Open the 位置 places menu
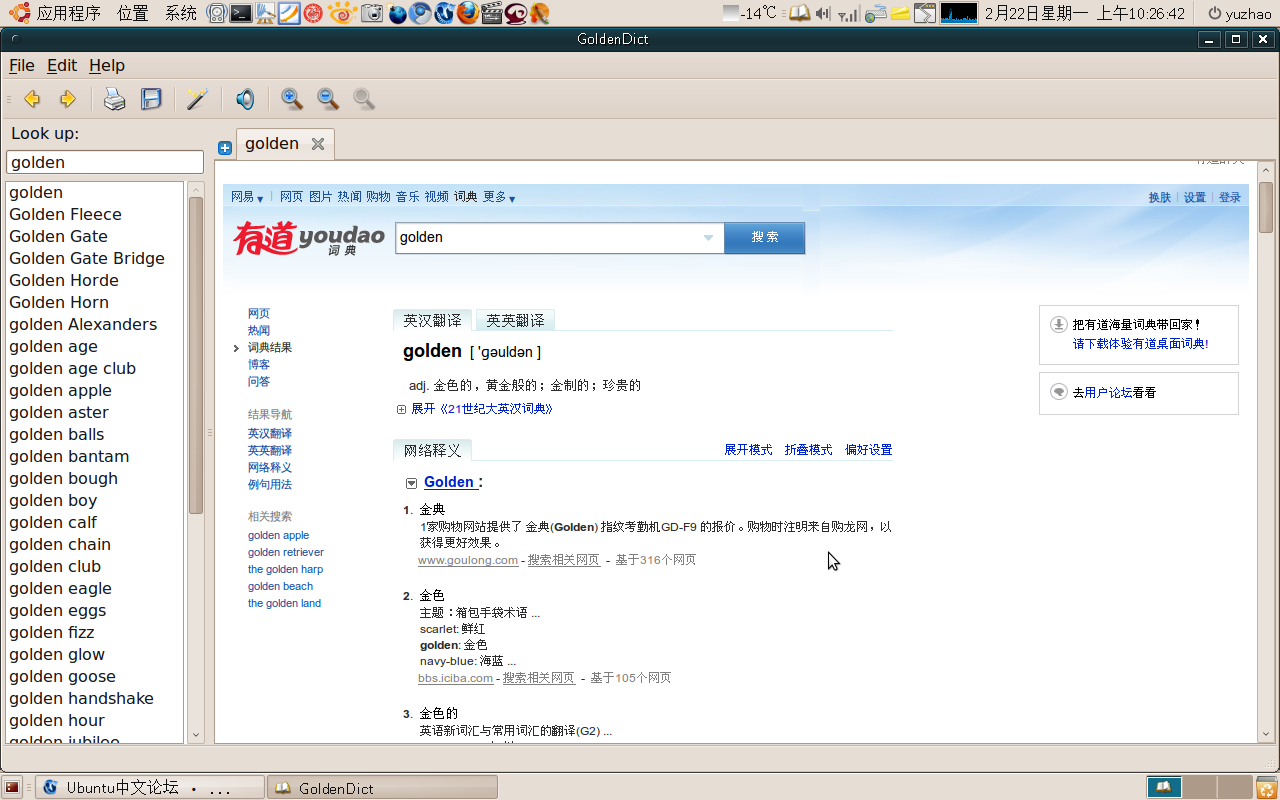This screenshot has height=800, width=1280. (133, 13)
